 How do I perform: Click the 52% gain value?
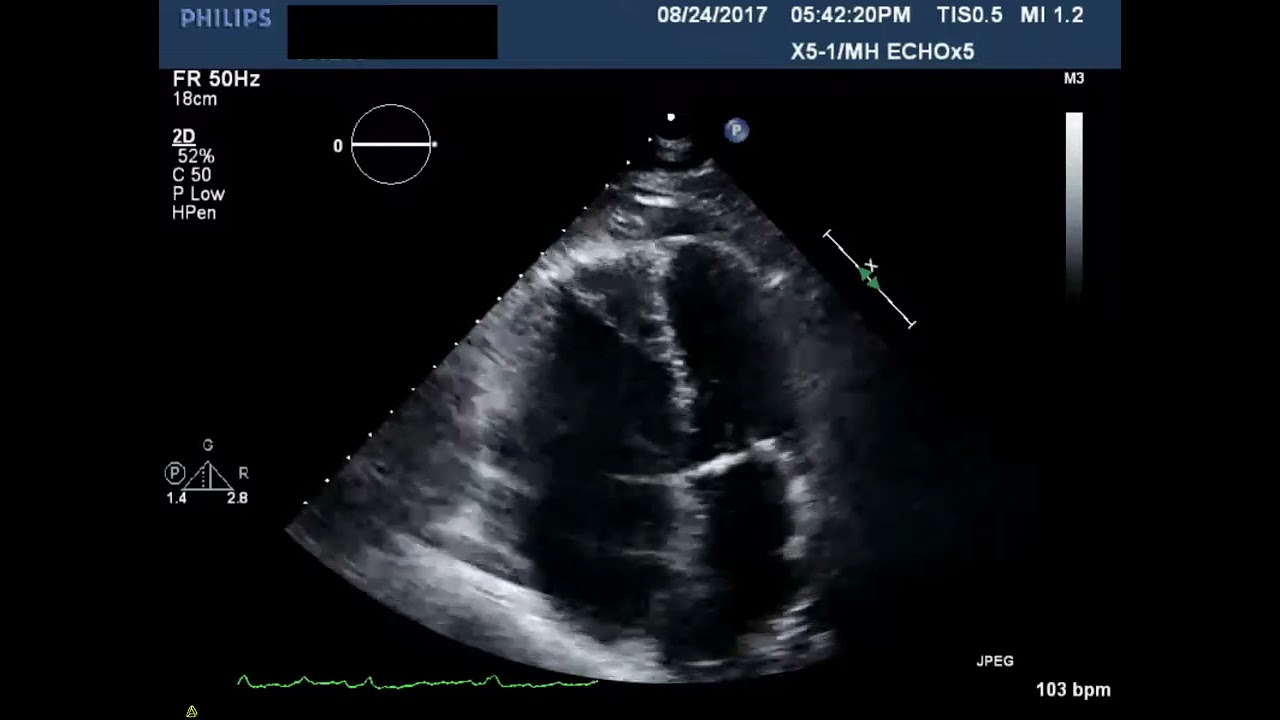[x=196, y=156]
